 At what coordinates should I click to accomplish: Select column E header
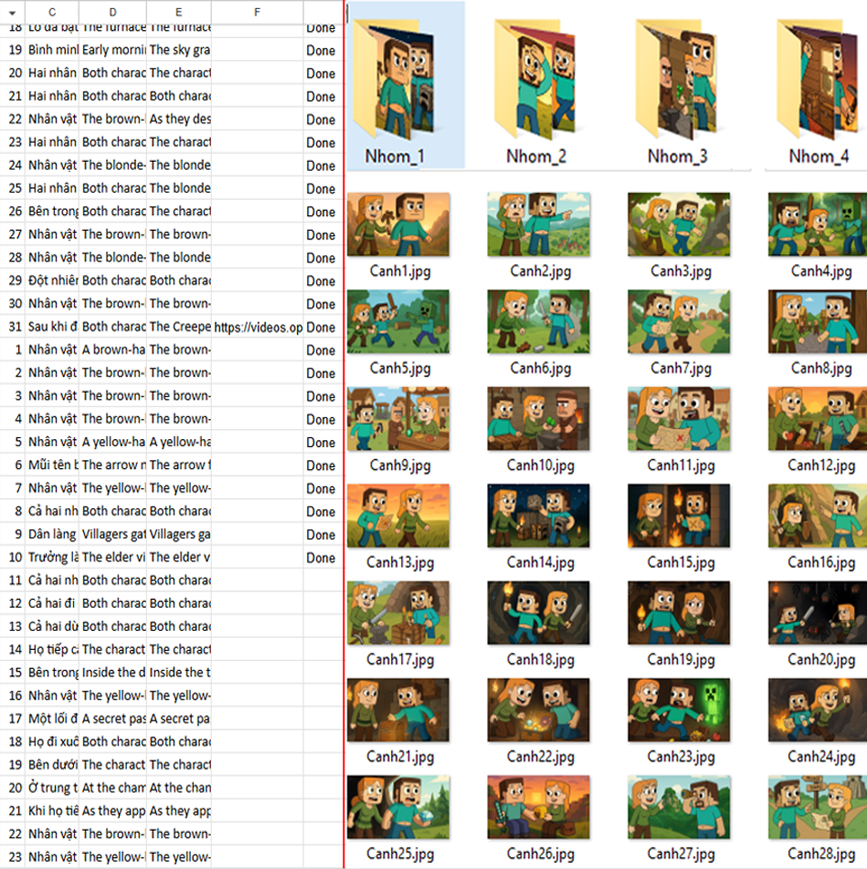coord(178,12)
